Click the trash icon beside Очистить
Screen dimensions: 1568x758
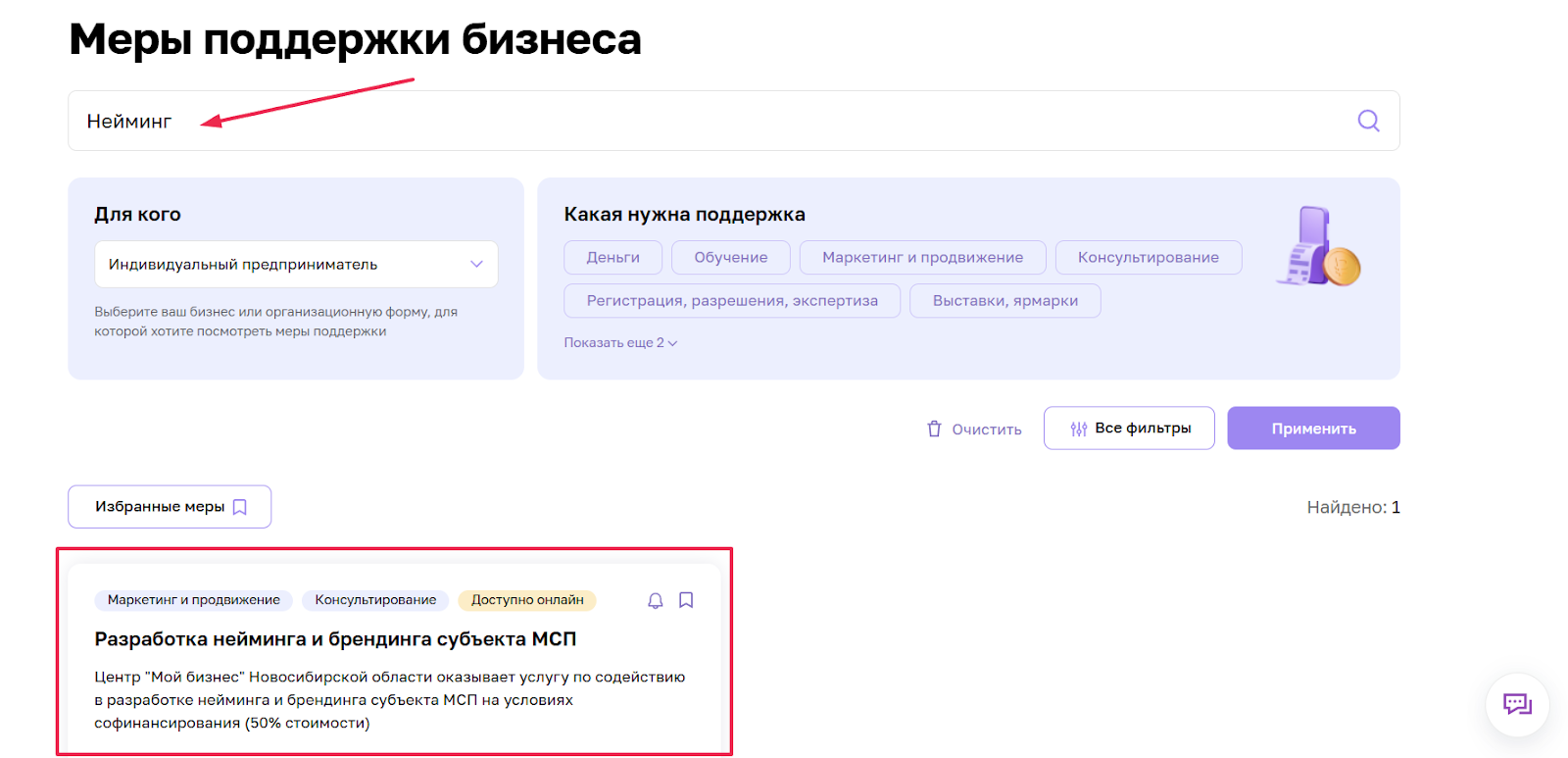click(x=934, y=430)
